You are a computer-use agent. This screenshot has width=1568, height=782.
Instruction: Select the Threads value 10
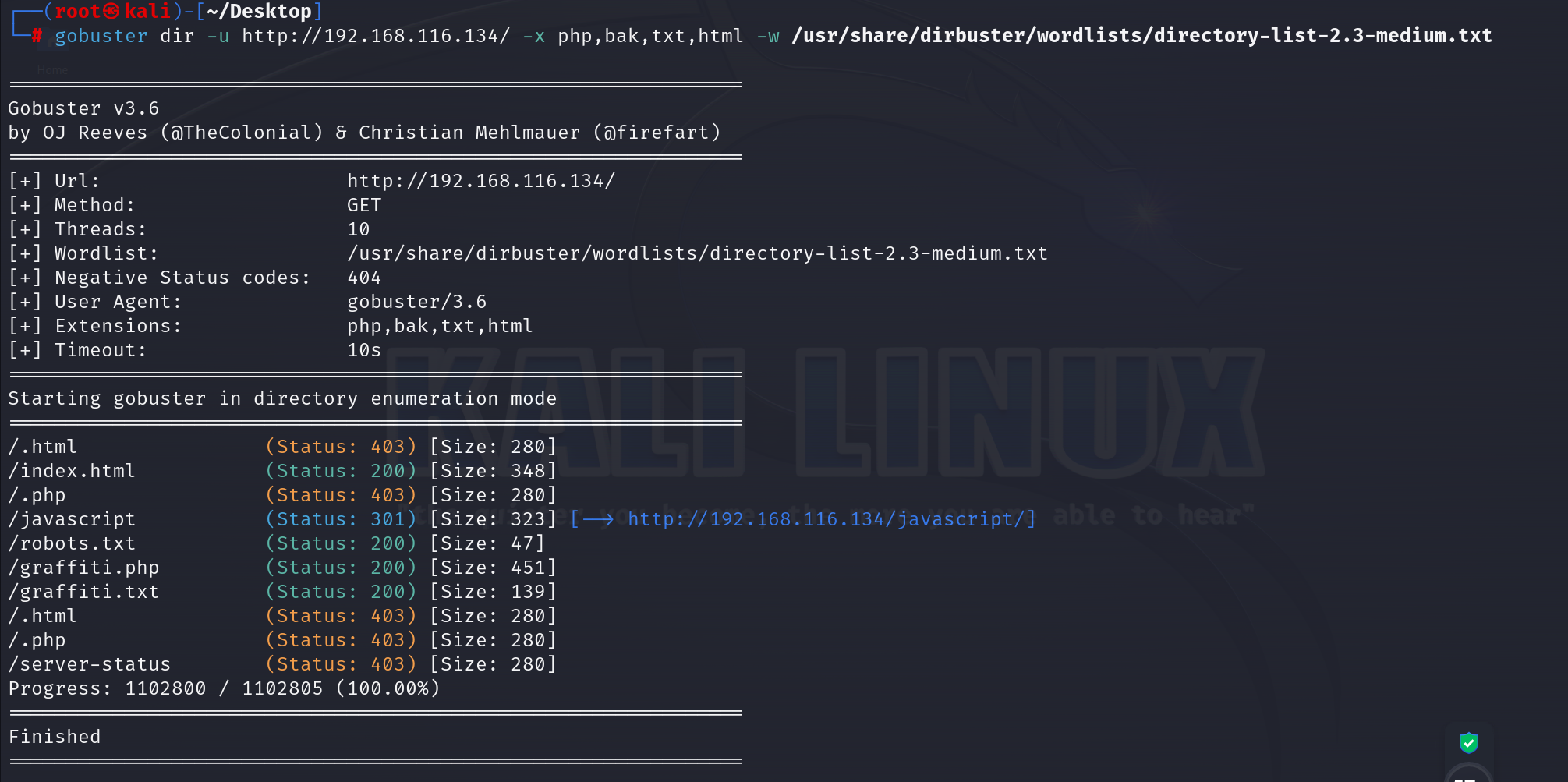click(359, 229)
